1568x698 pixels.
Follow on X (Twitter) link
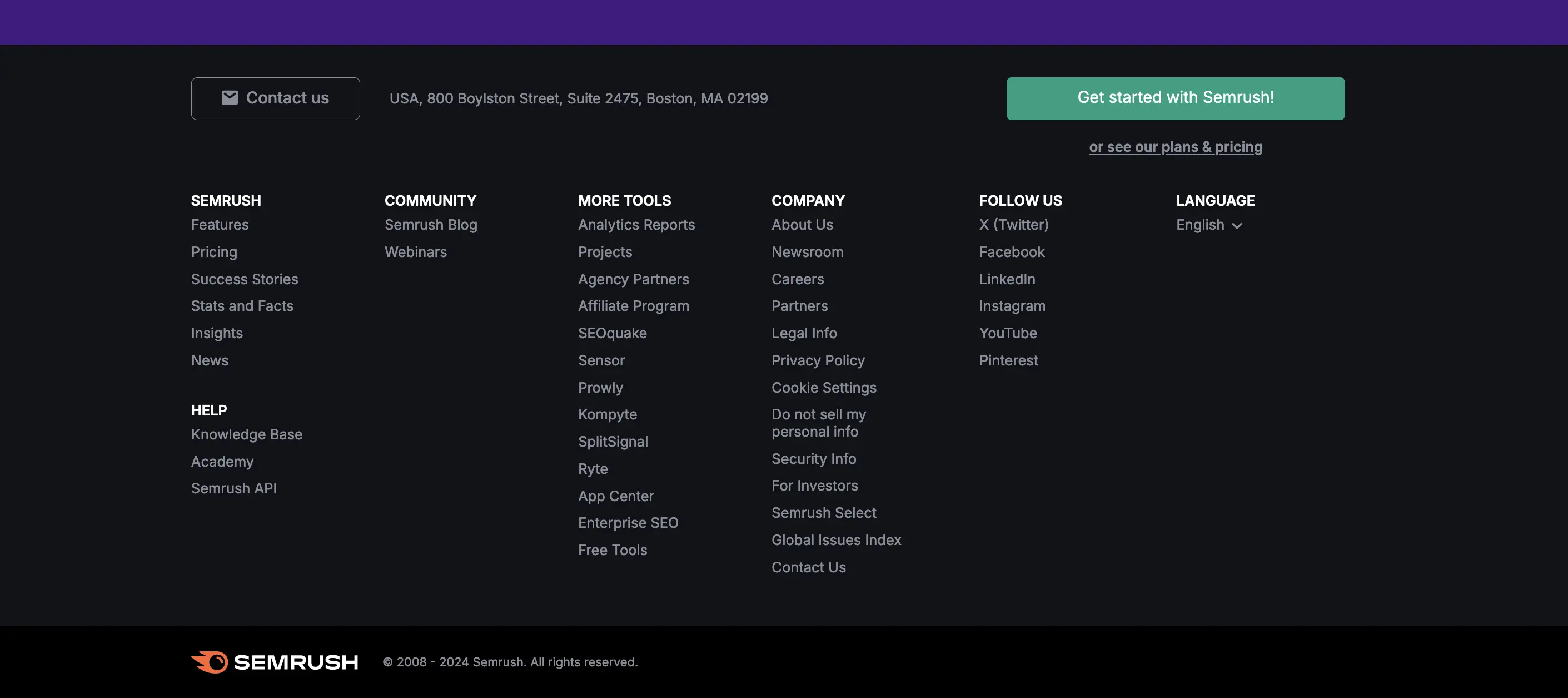coord(1013,225)
